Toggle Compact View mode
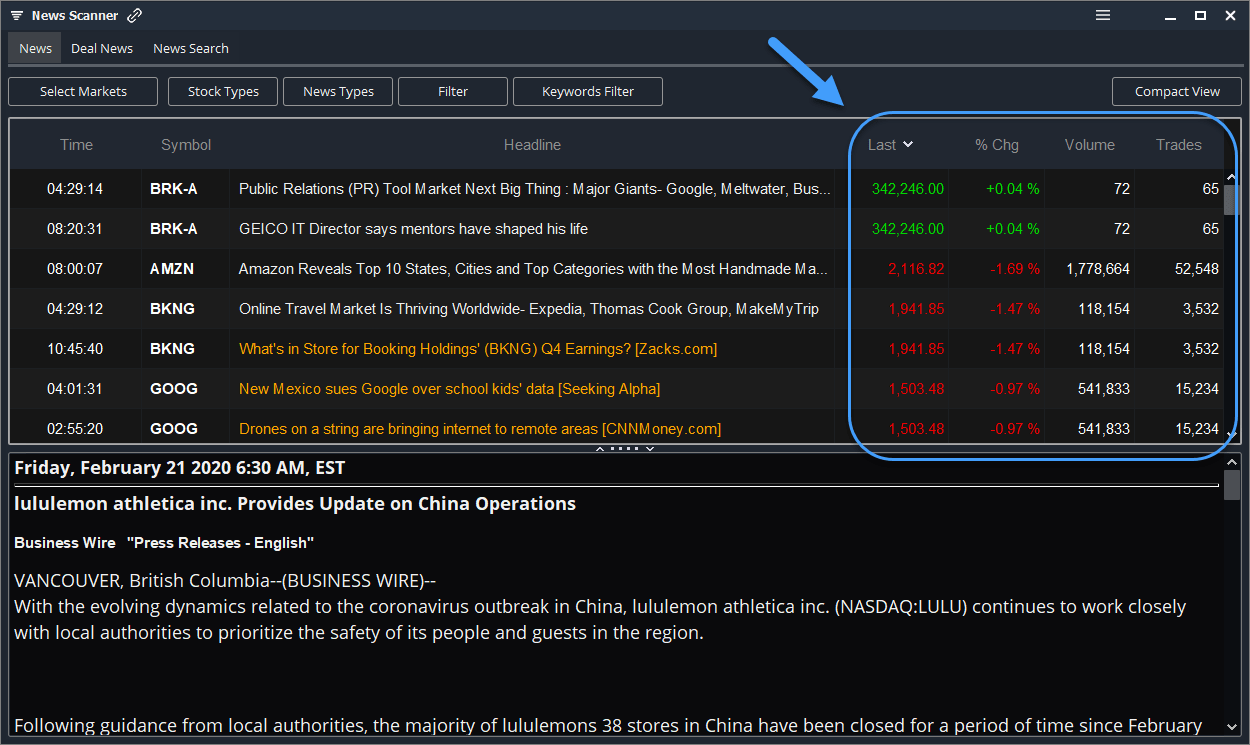 tap(1177, 91)
